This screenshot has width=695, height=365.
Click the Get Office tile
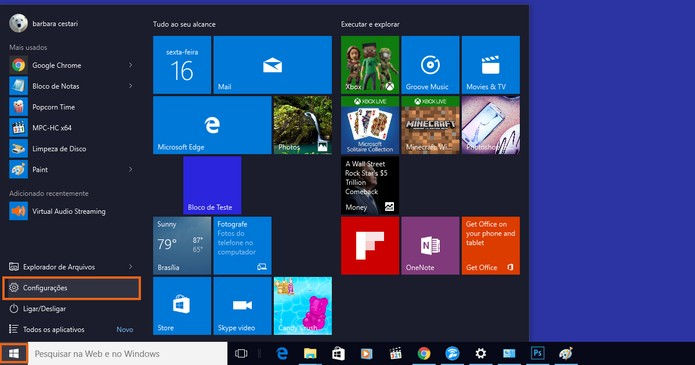click(491, 246)
